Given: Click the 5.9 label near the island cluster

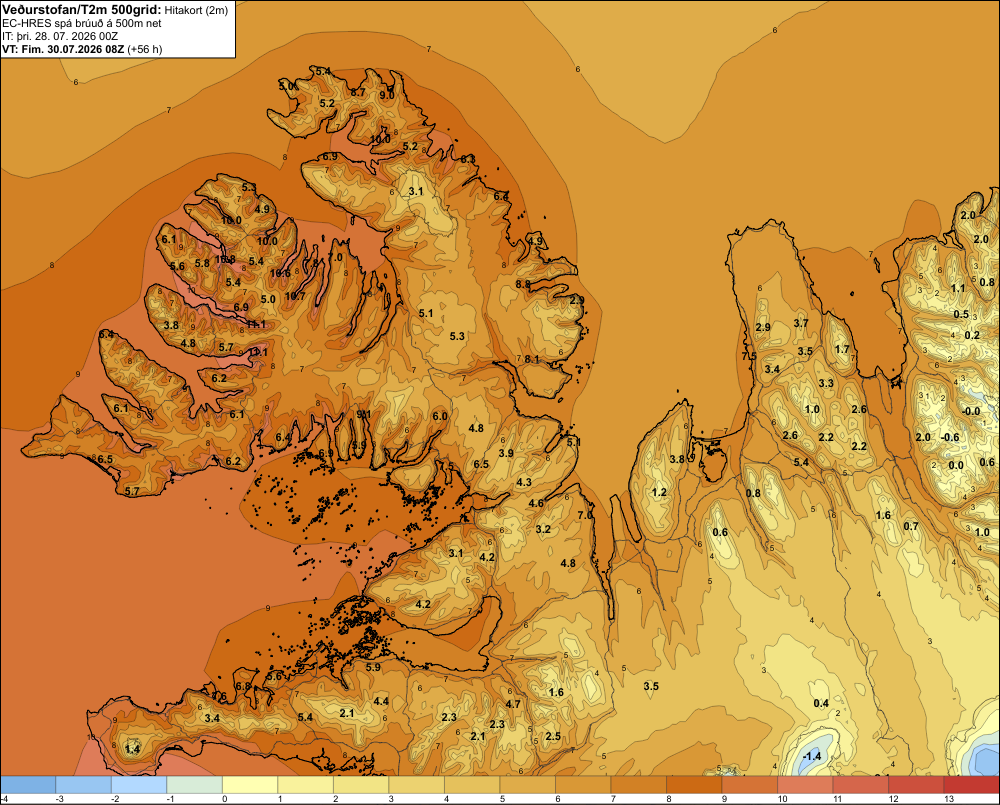Looking at the screenshot, I should click(373, 667).
